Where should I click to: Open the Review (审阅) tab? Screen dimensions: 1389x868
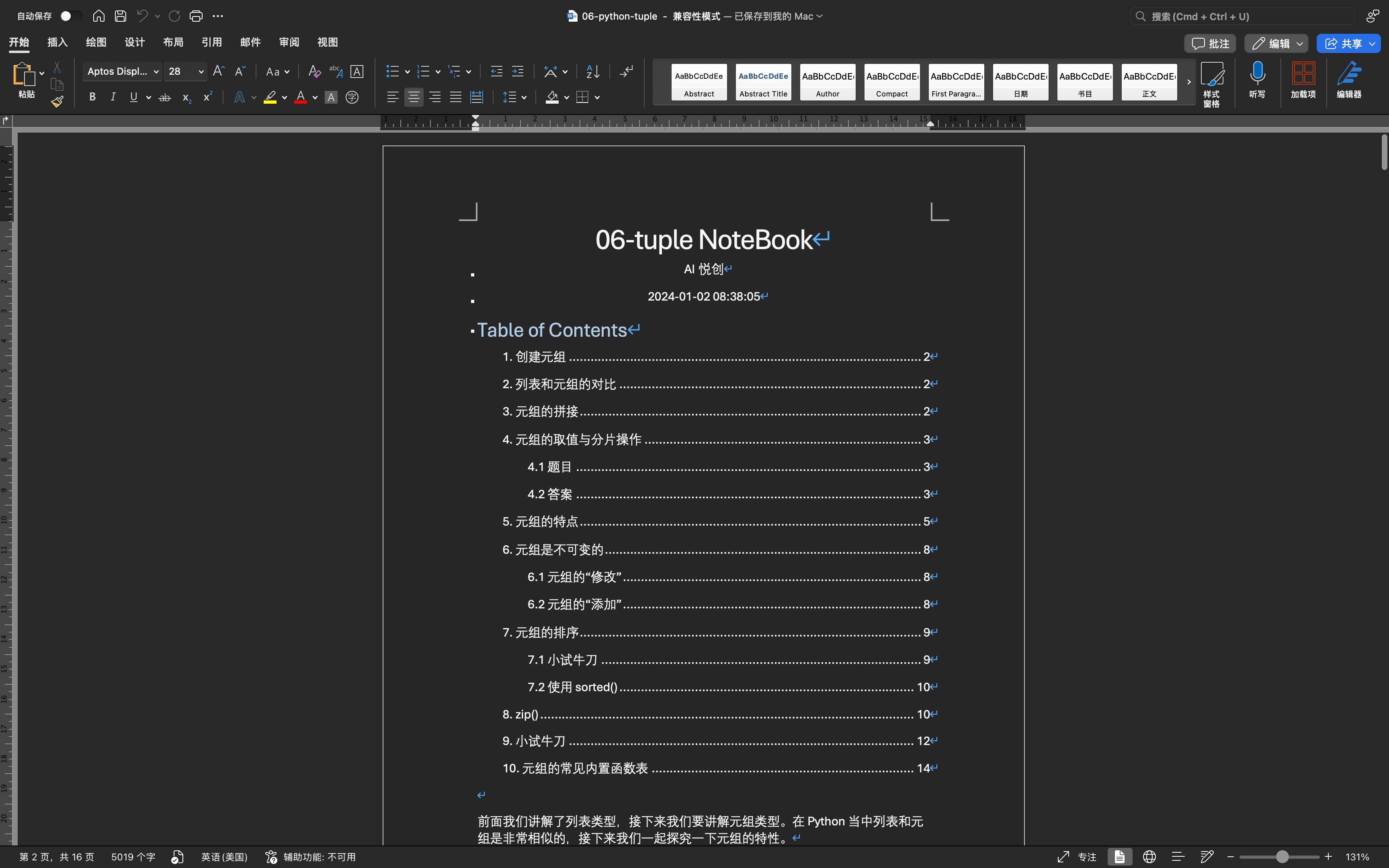(289, 42)
